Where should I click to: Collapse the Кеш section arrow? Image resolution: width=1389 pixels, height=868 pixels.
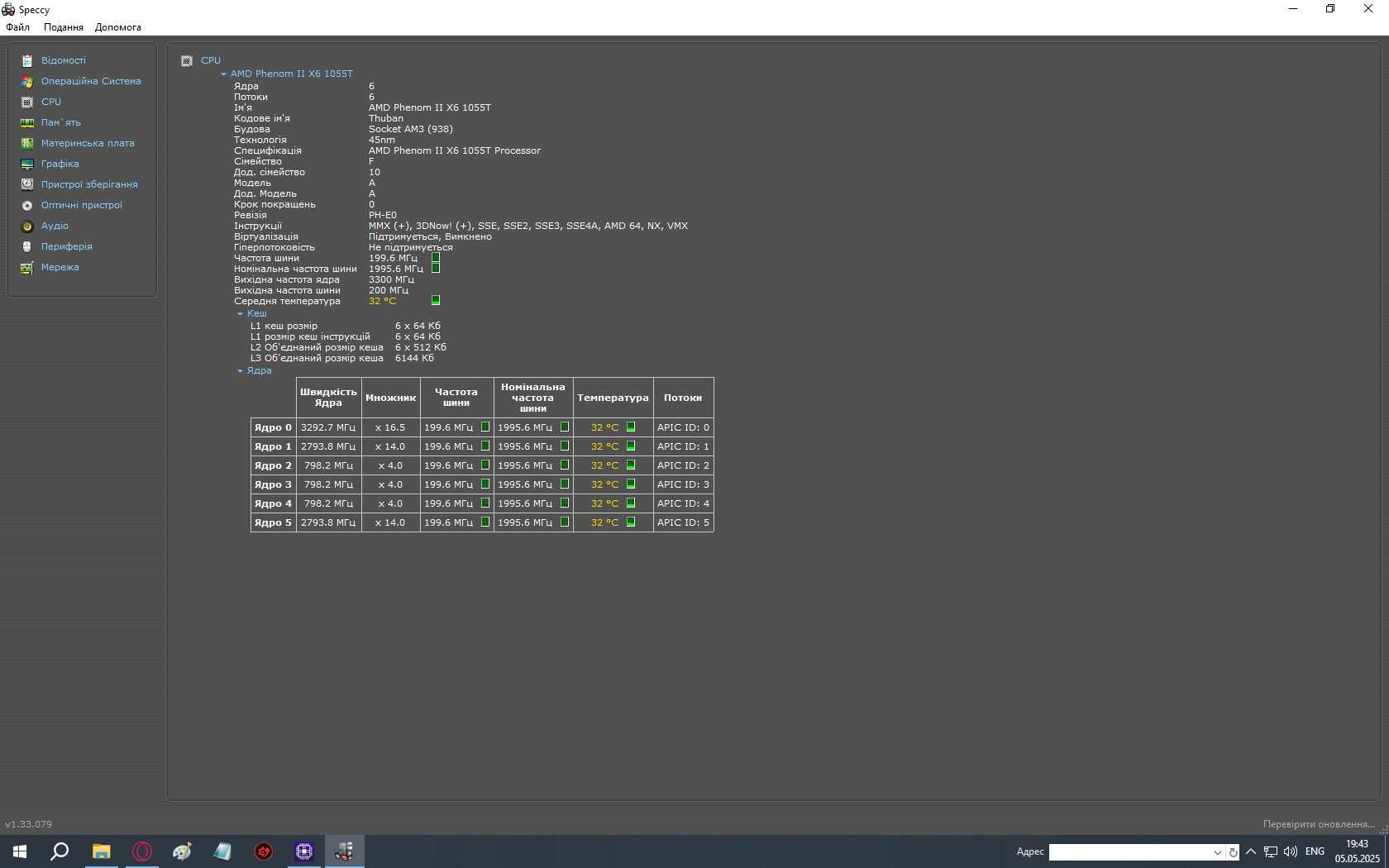(x=240, y=313)
